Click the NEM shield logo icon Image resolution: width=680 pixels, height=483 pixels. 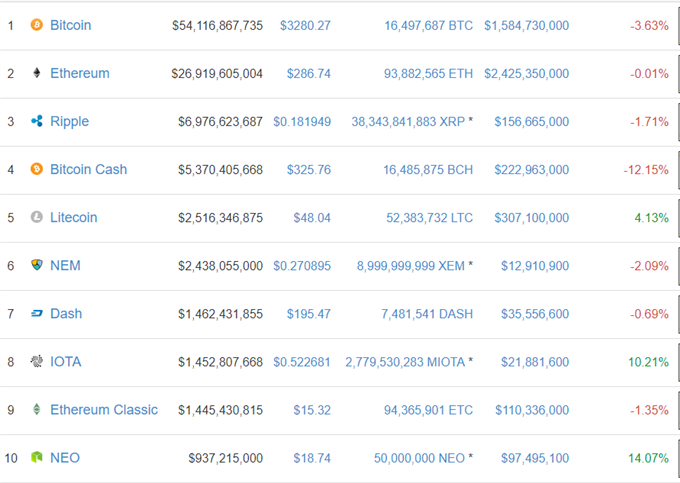coord(36,265)
